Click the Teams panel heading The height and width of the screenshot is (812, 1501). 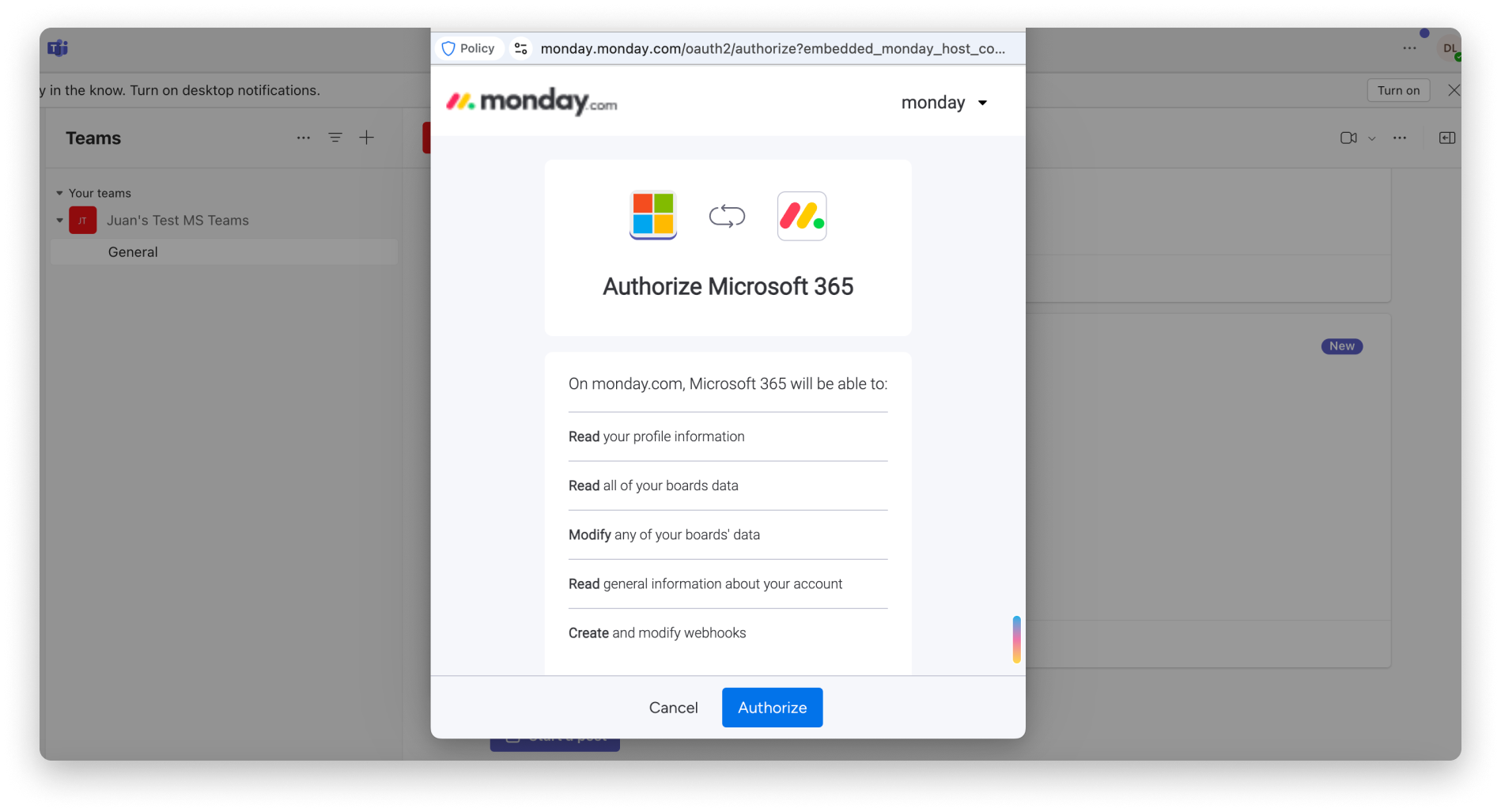click(93, 138)
